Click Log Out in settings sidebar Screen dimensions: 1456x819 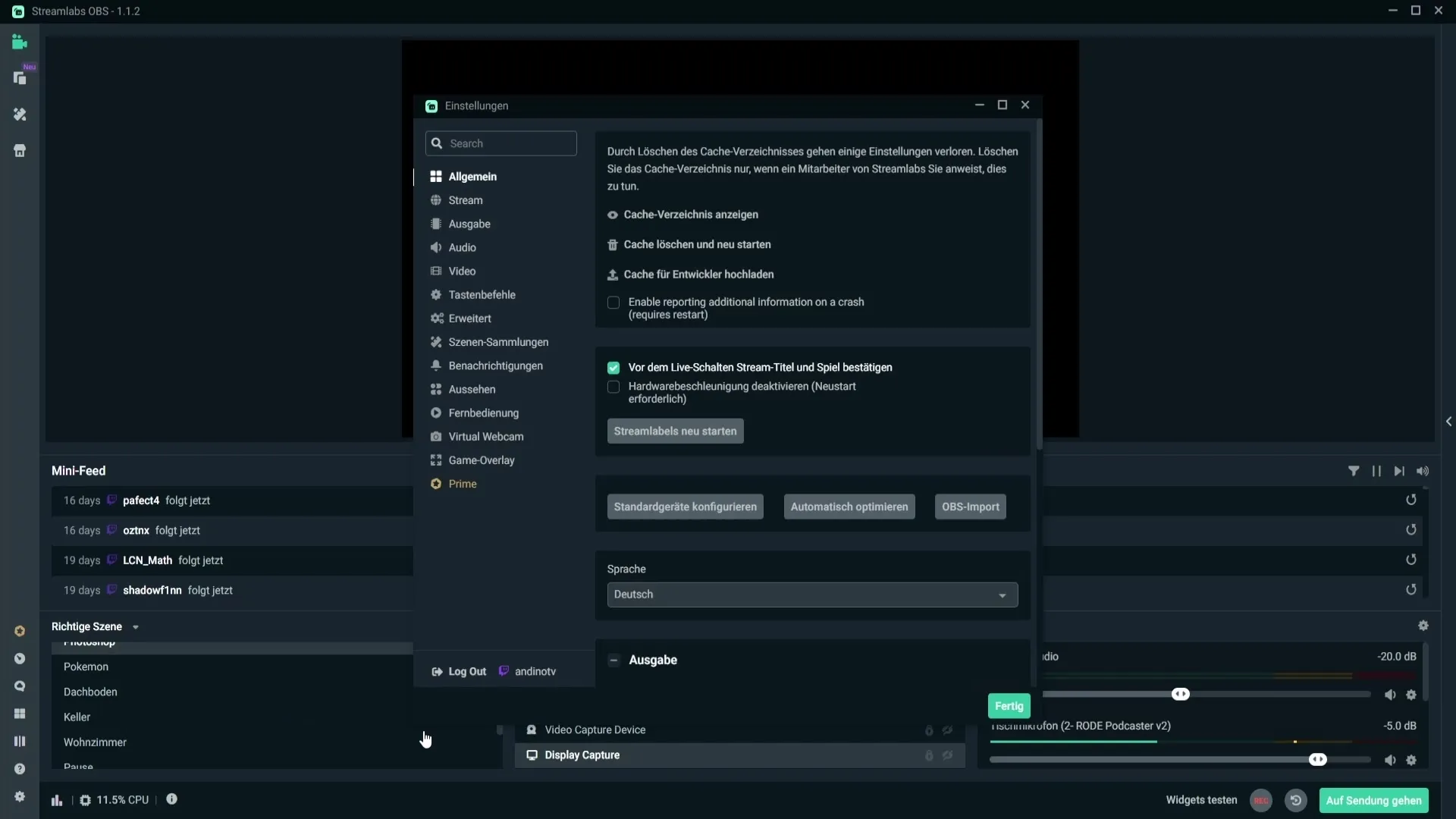tap(459, 672)
